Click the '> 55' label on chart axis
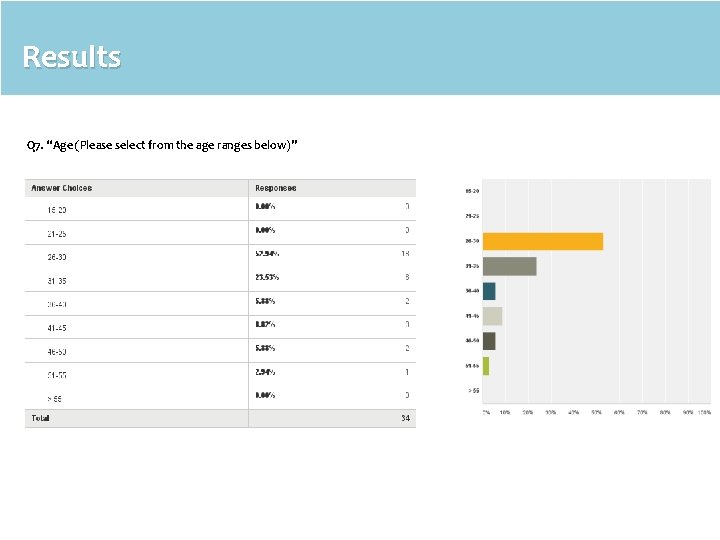Viewport: 720px width, 540px height. coord(473,390)
